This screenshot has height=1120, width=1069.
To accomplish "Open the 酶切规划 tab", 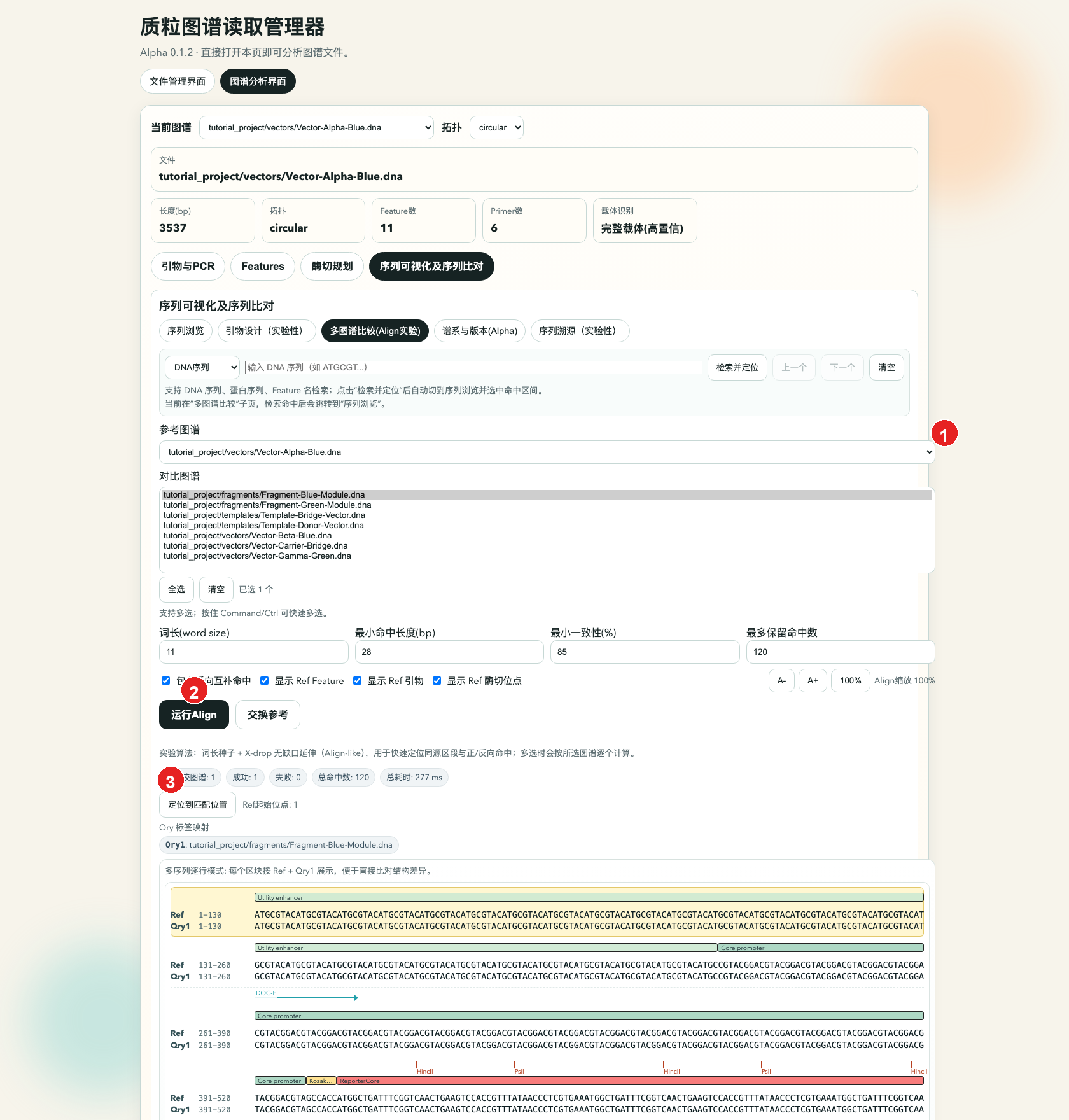I will [x=331, y=266].
